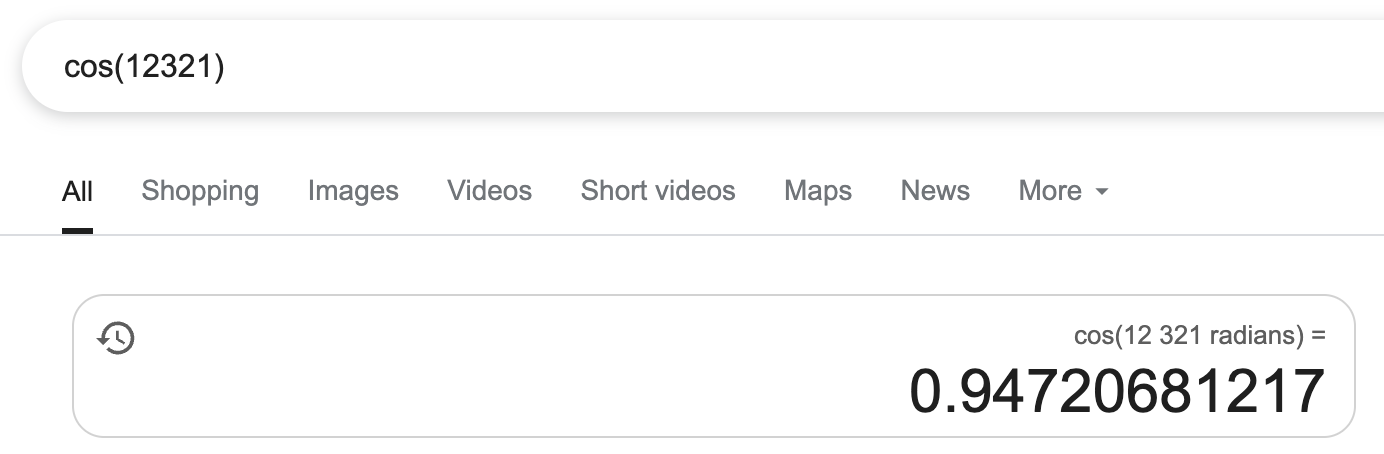Click the "cos" letters in the search field
This screenshot has height=454, width=1384.
(x=85, y=67)
